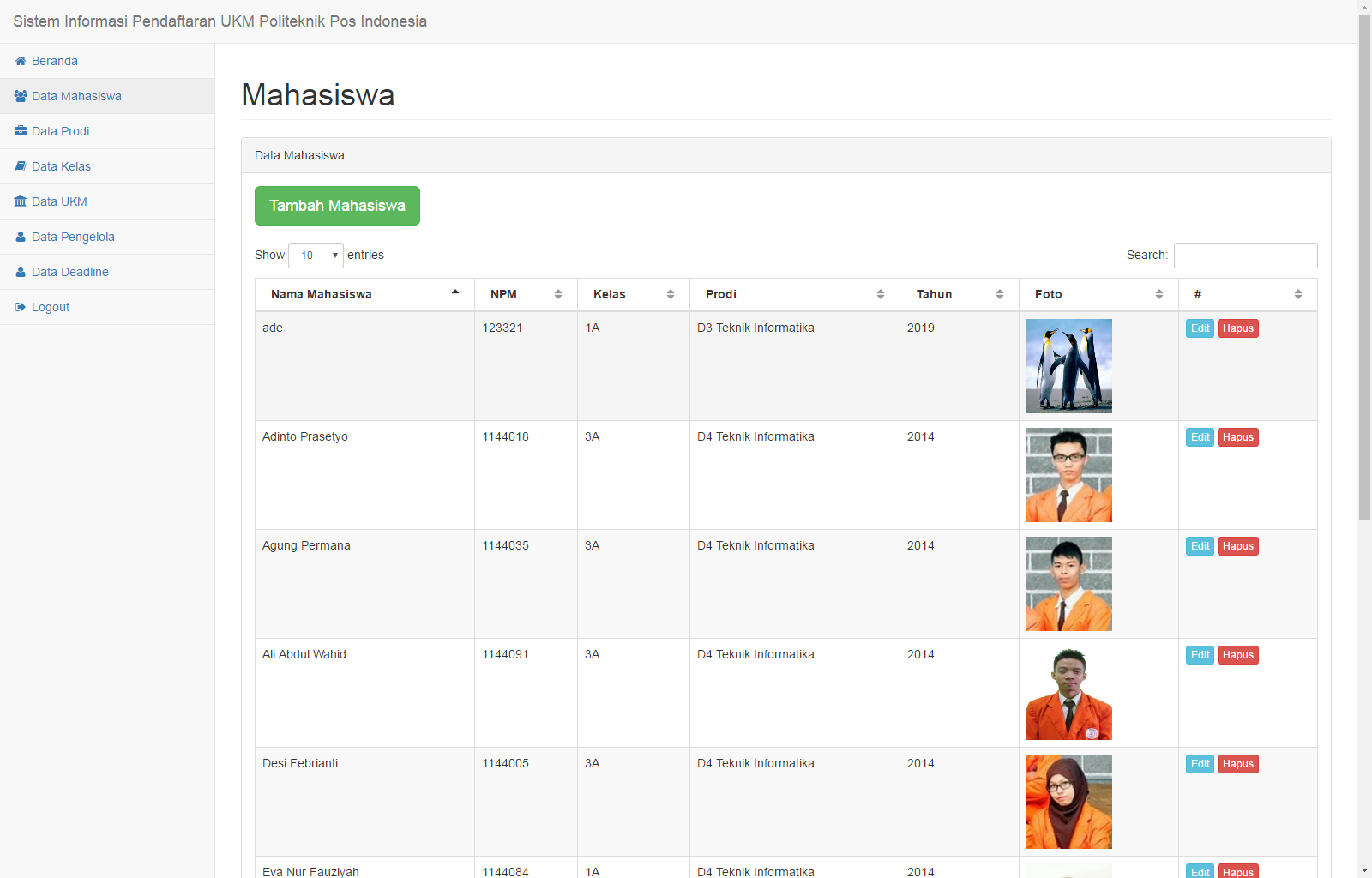Select the name Desi Febrianti
Image resolution: width=1372 pixels, height=878 pixels.
pos(300,763)
